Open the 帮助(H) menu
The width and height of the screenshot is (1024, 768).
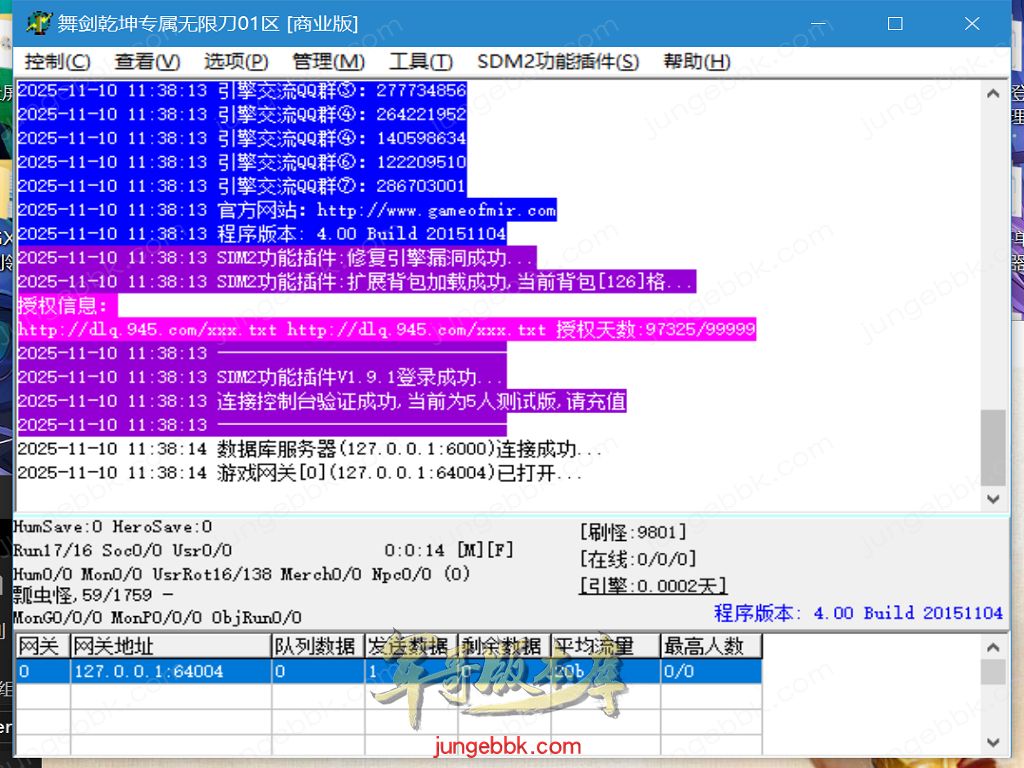point(696,62)
